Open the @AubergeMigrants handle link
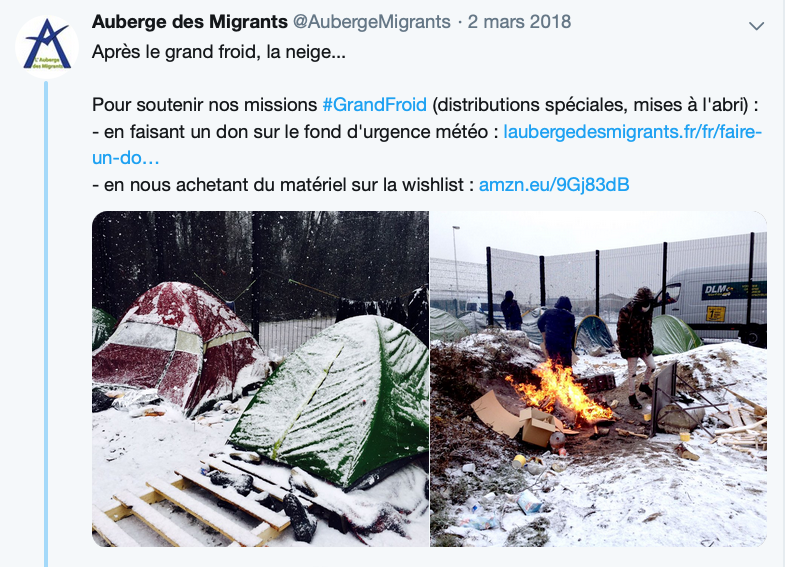The height and width of the screenshot is (567, 785). point(371,22)
